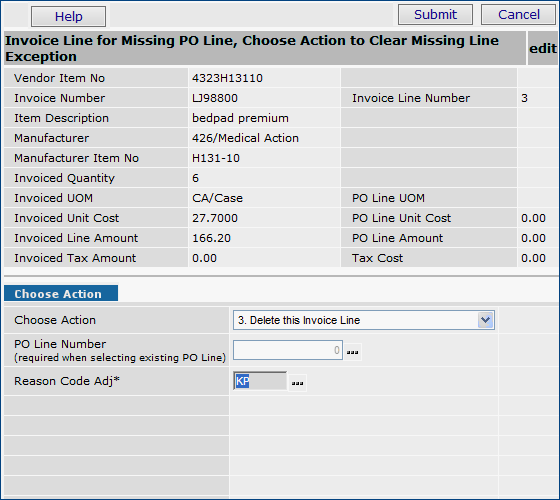Focus the PO Line Number input field
The image size is (560, 500).
click(x=288, y=350)
